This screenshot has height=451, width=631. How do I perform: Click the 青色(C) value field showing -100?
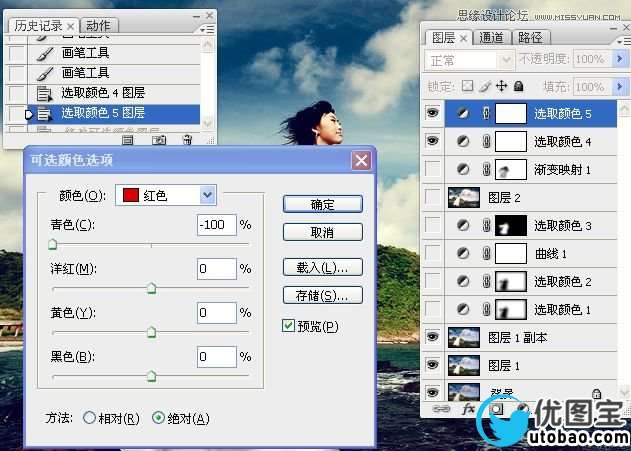pos(217,224)
